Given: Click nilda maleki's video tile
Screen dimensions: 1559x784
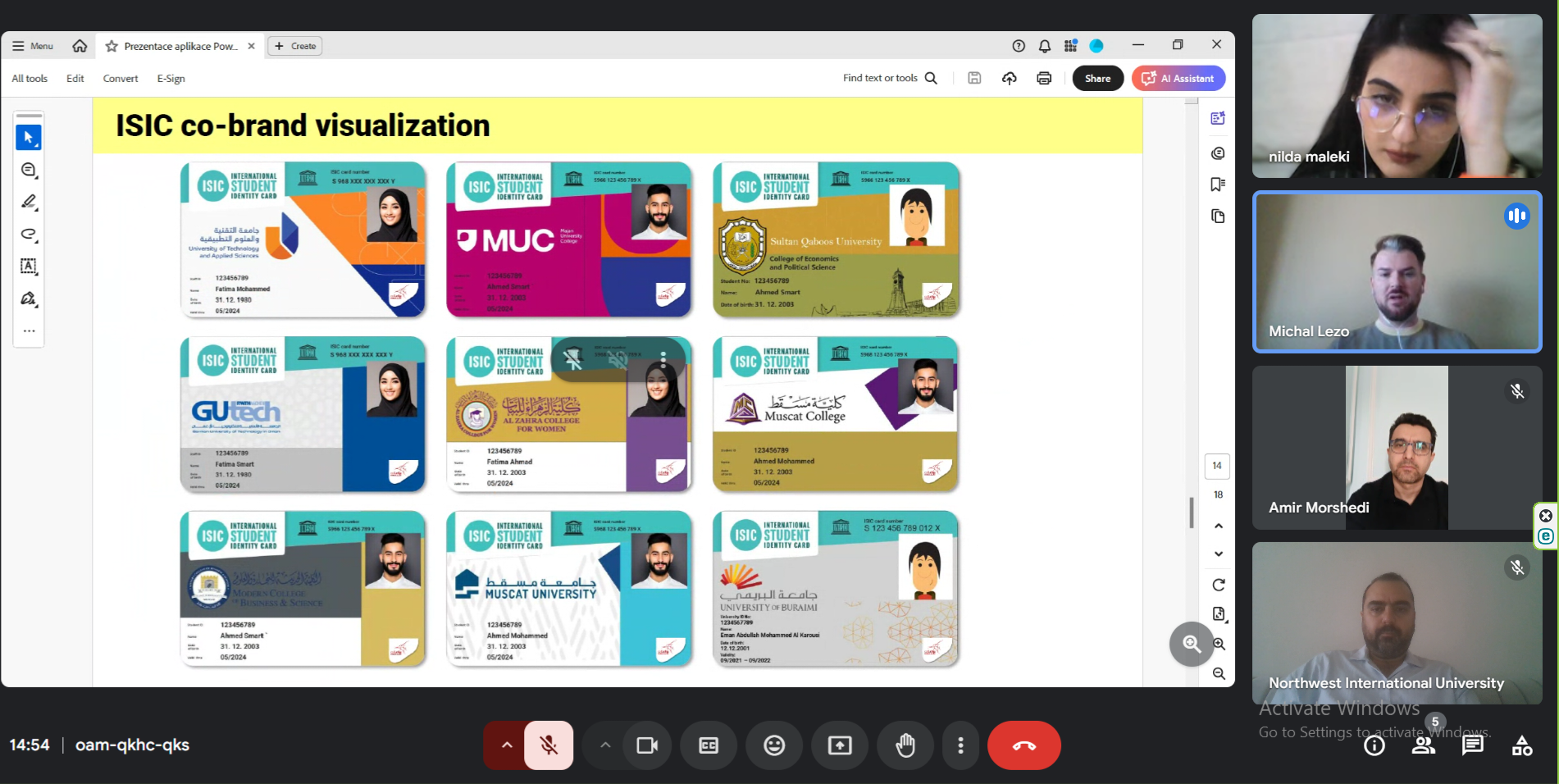Looking at the screenshot, I should point(1397,96).
